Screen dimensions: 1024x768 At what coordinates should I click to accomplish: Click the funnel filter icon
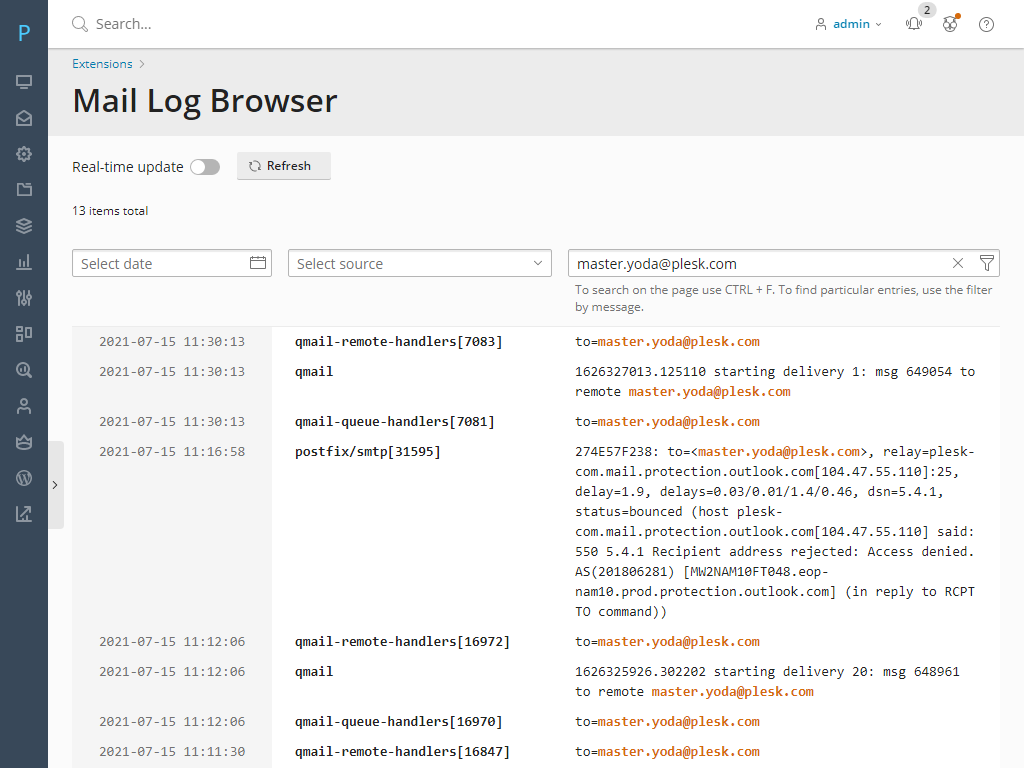tap(987, 263)
